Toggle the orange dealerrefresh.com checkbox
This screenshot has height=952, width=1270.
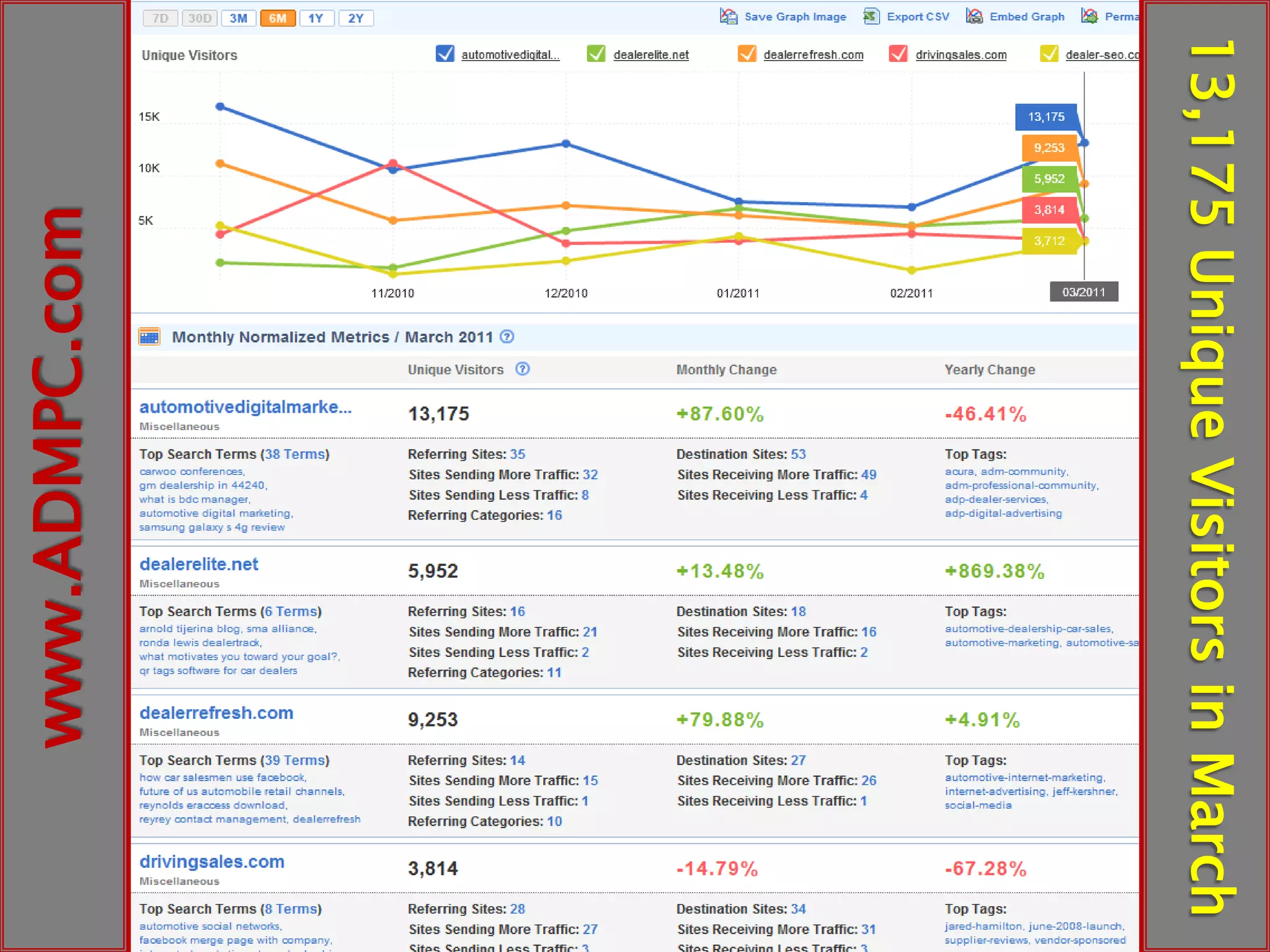pyautogui.click(x=747, y=54)
